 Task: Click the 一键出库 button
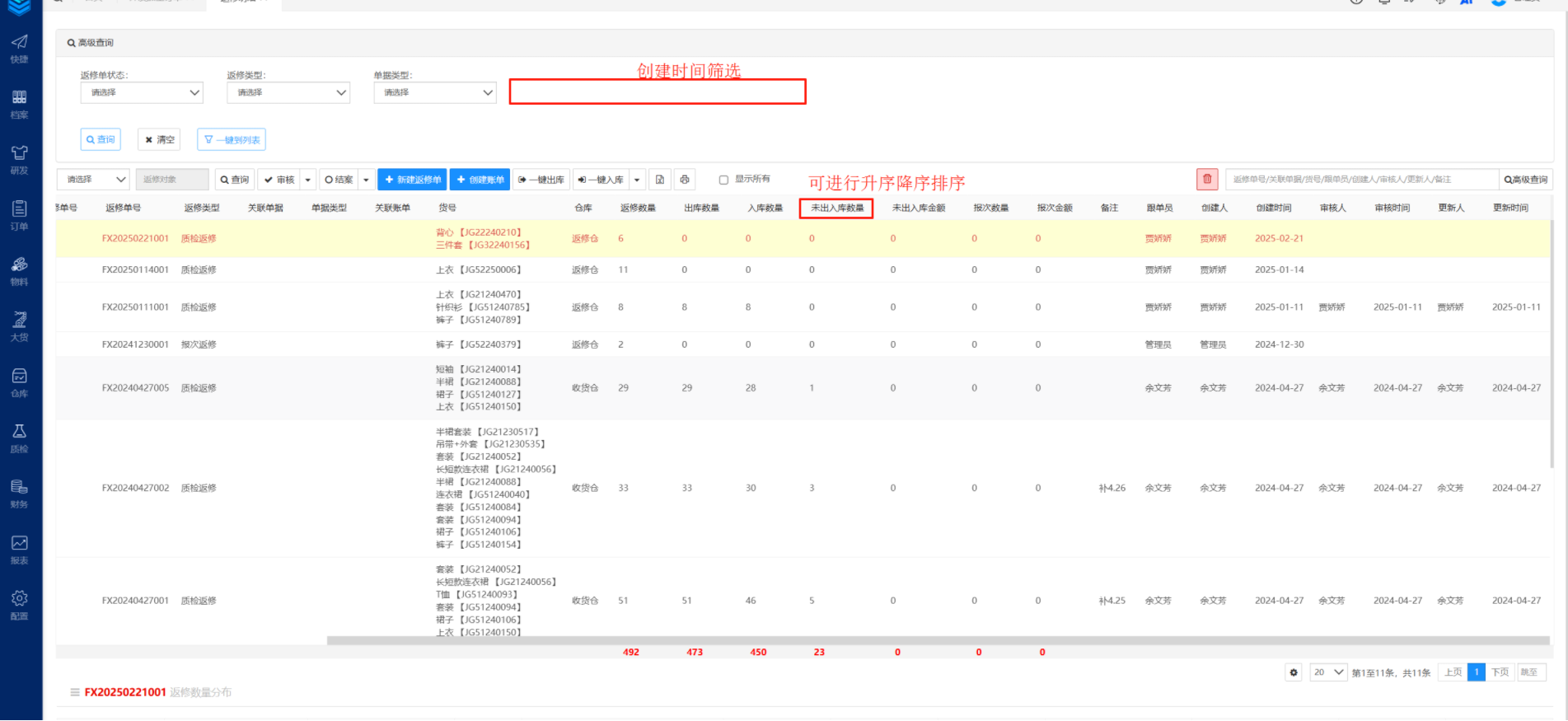coord(541,180)
